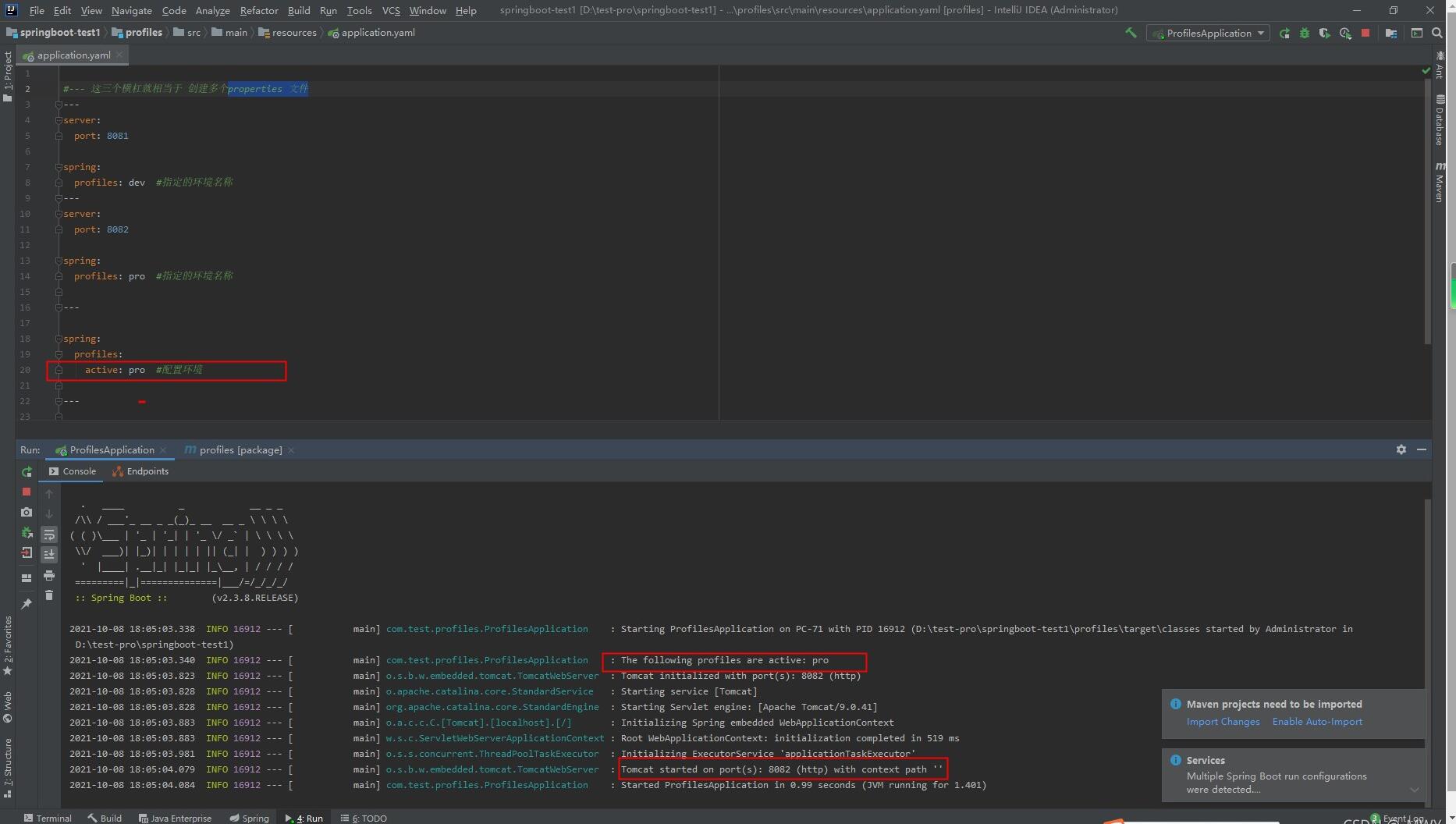
Task: Open the Tools menu
Action: pos(359,10)
